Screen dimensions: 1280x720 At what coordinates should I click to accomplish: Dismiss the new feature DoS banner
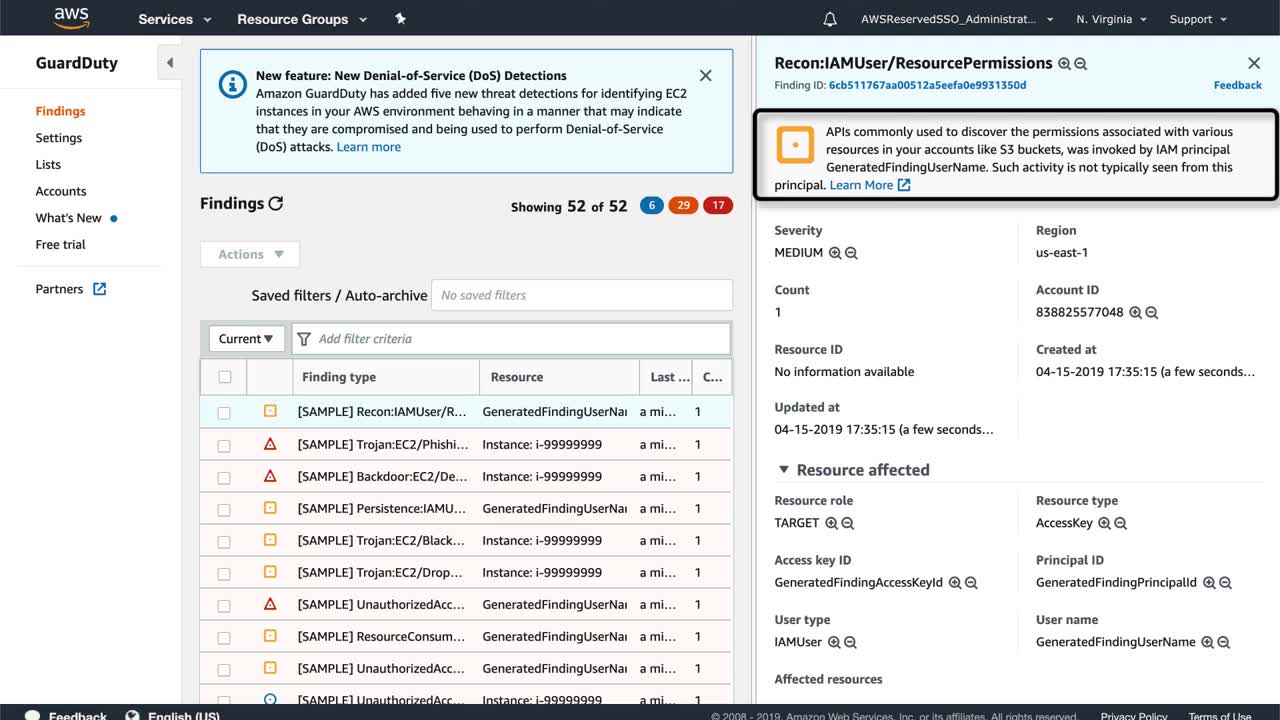[705, 76]
